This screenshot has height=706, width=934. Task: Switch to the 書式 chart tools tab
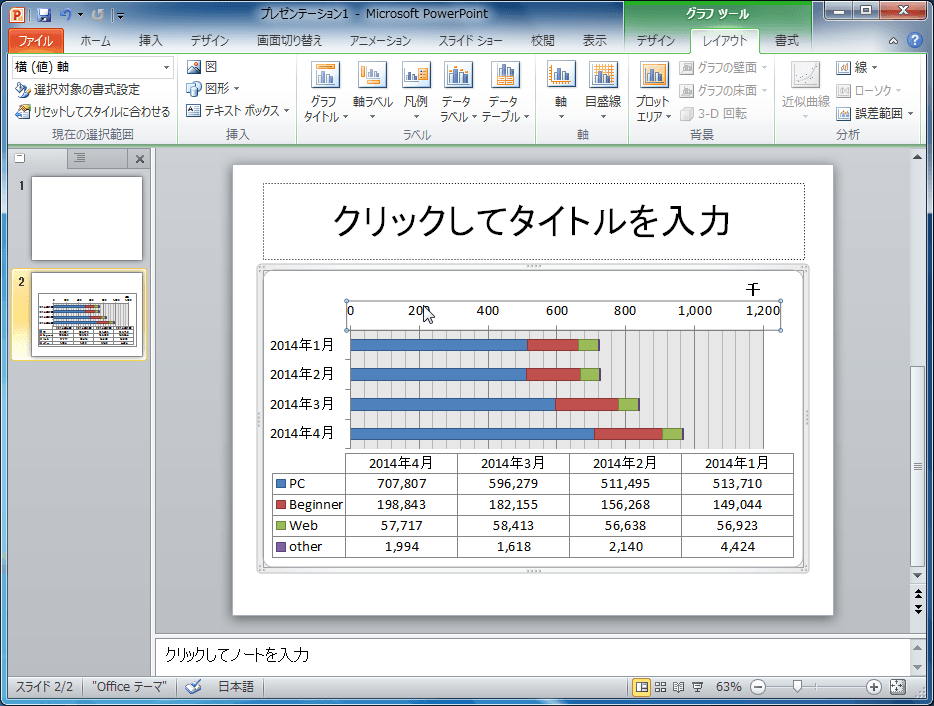[786, 41]
